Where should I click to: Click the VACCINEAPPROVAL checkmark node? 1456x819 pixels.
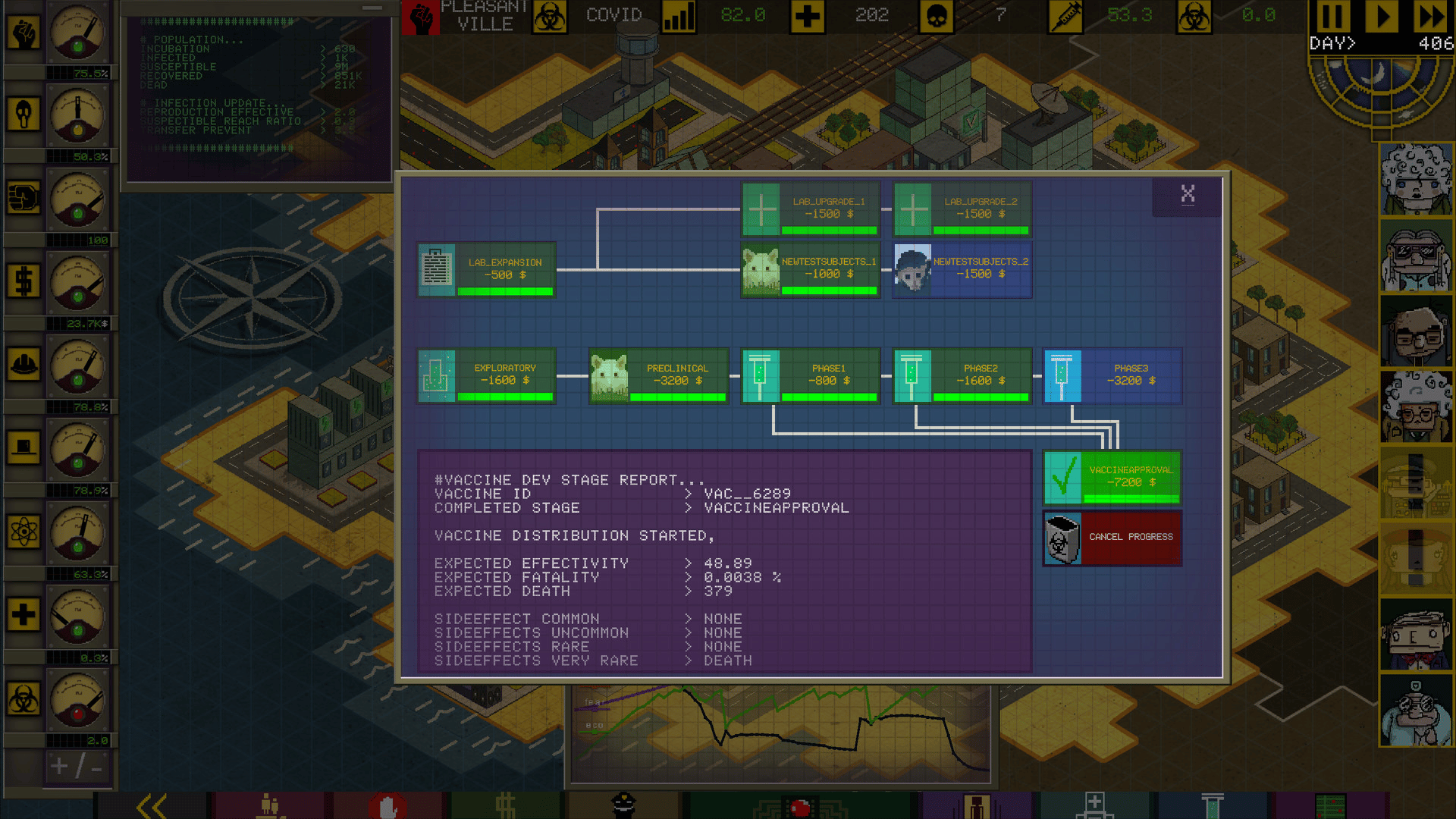(1112, 478)
